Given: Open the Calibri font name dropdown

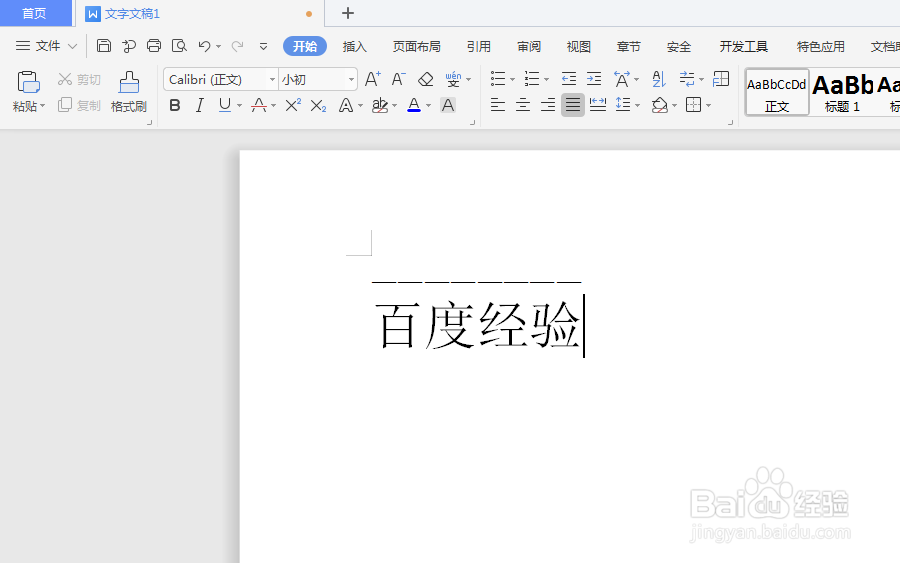Looking at the screenshot, I should click(x=273, y=79).
